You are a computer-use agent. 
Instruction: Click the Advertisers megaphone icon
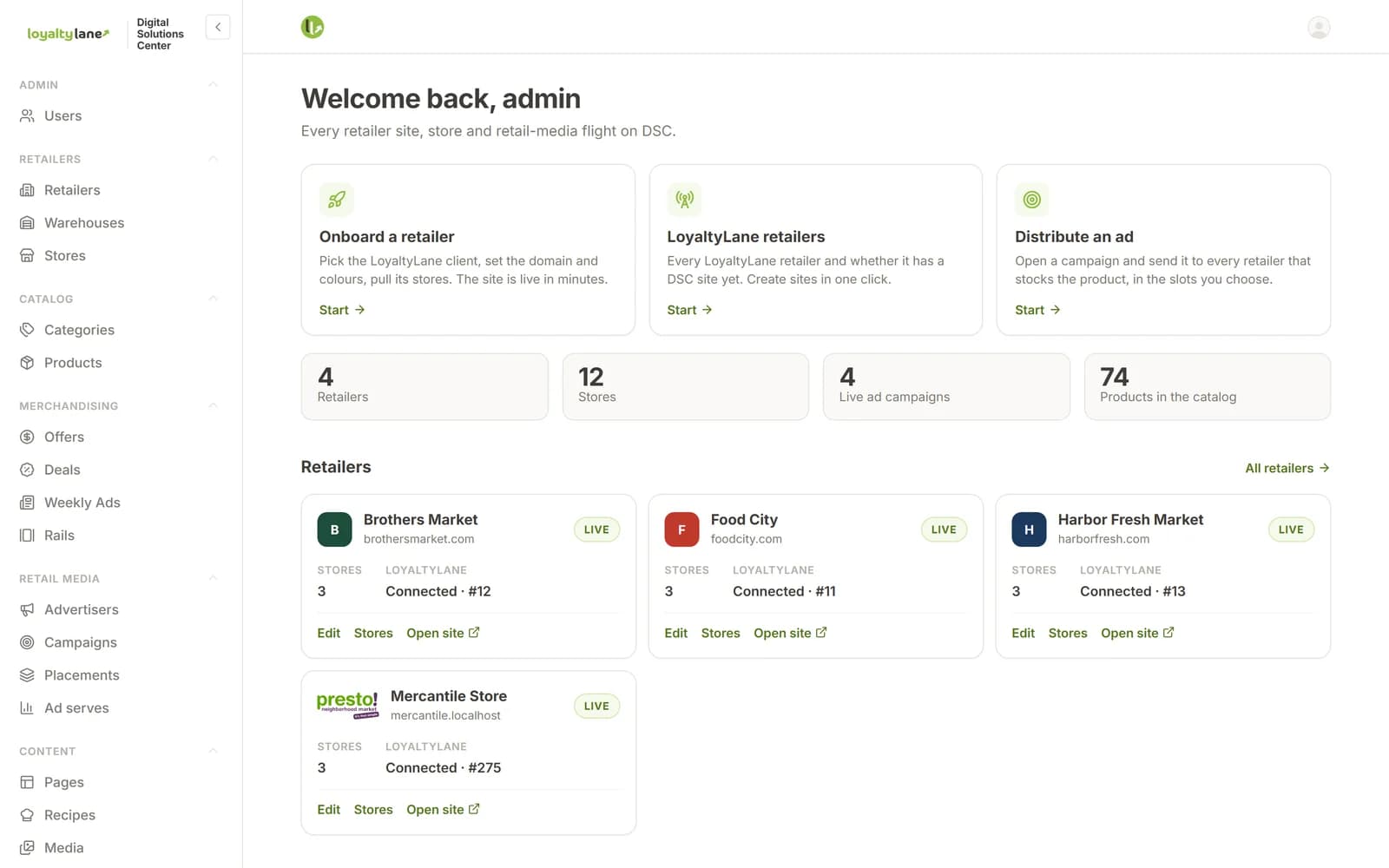(27, 609)
